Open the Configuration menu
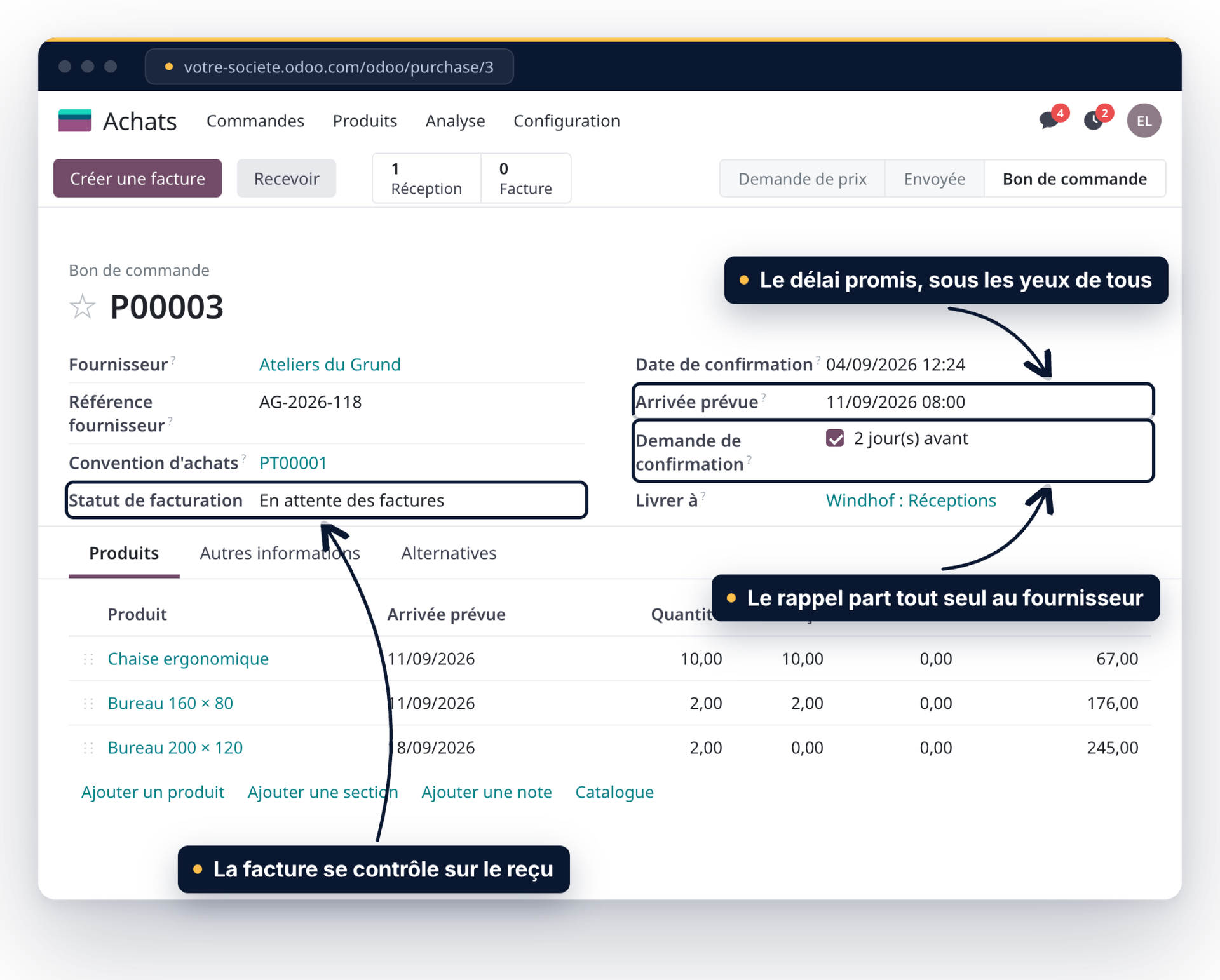 (x=567, y=121)
